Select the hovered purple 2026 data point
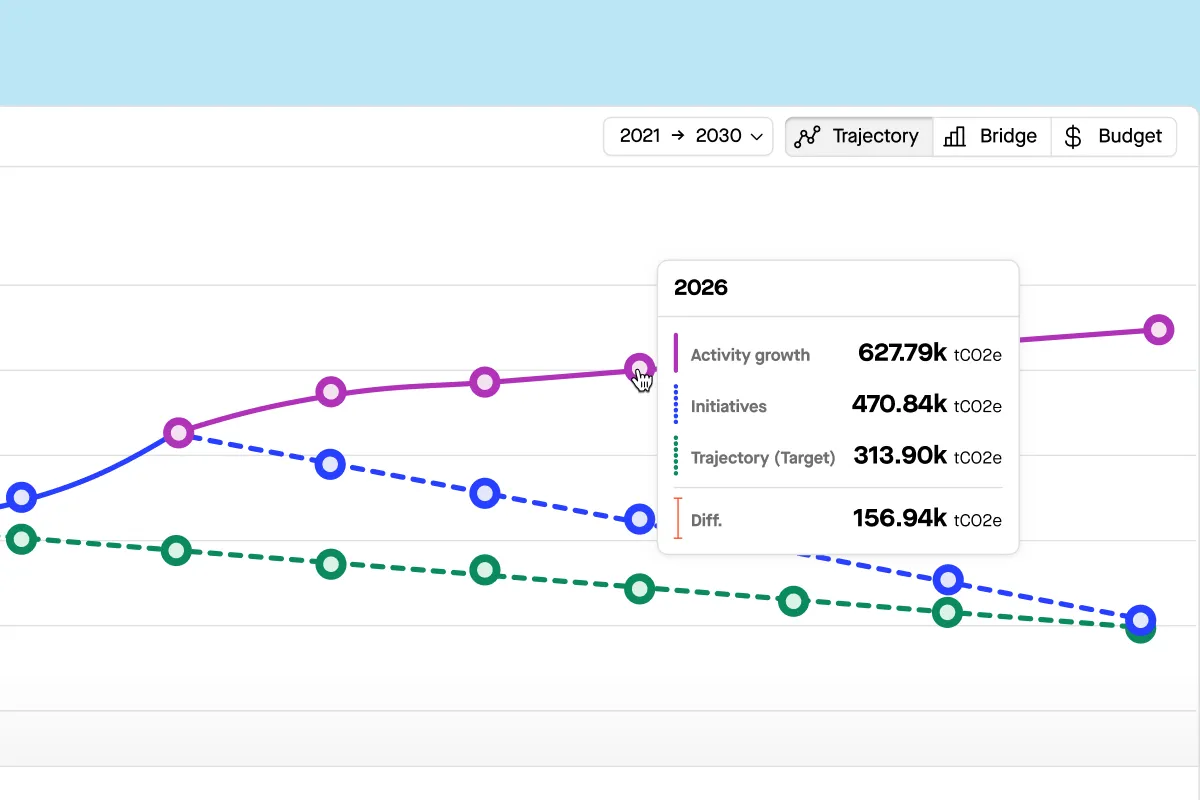 [x=639, y=368]
